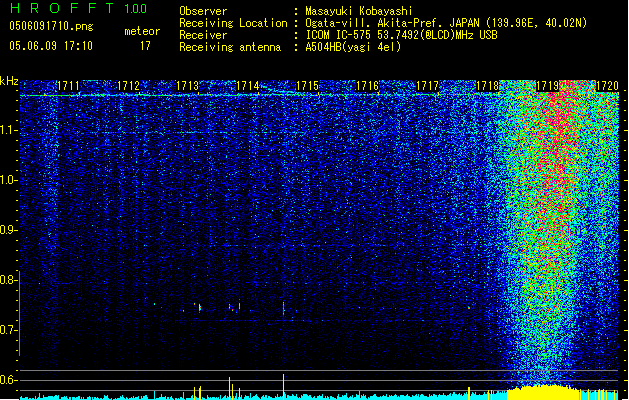Click the 1.0 kHz axis tick label
629x400 pixels.
[8, 180]
